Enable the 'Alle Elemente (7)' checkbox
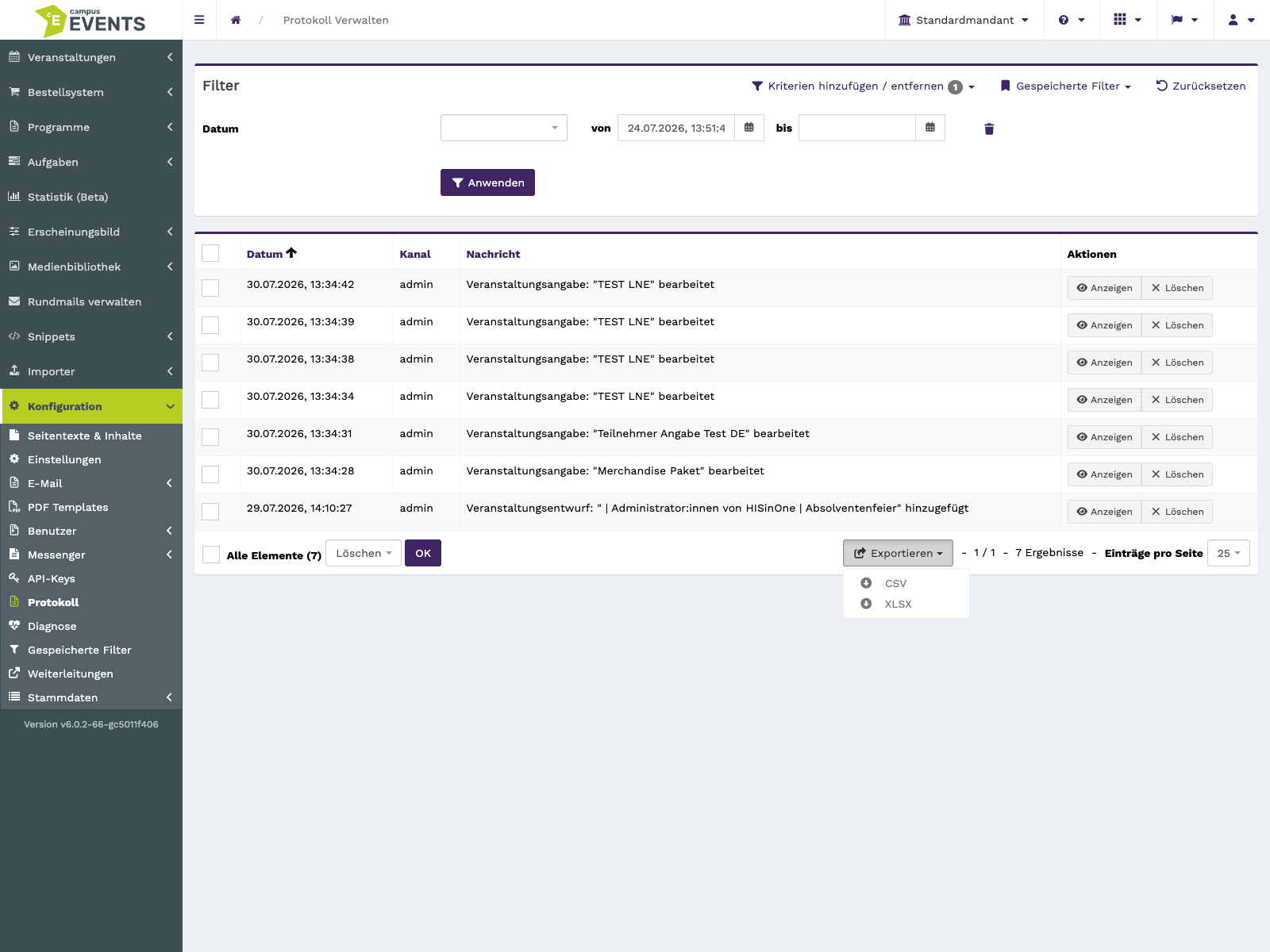1270x952 pixels. (x=211, y=555)
